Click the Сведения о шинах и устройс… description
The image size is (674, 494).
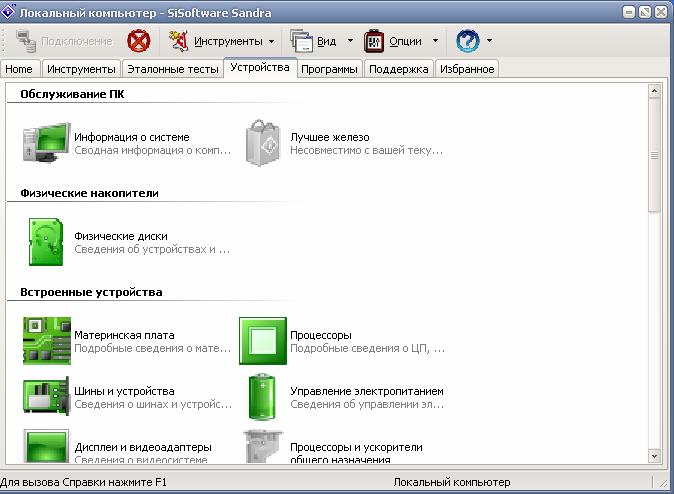(x=153, y=404)
